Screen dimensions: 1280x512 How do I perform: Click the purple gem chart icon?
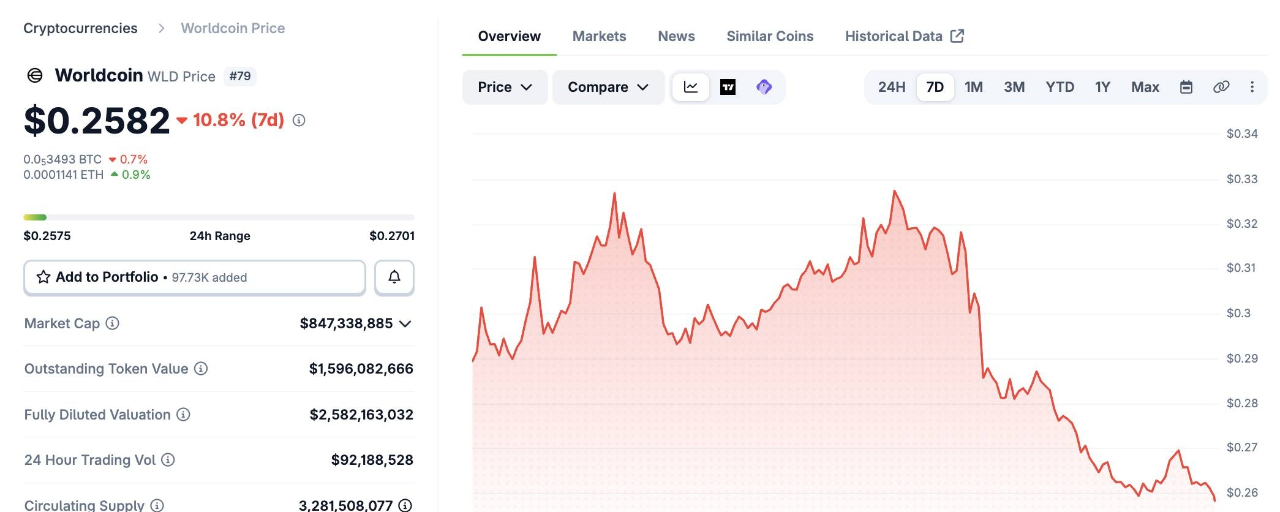[x=764, y=87]
